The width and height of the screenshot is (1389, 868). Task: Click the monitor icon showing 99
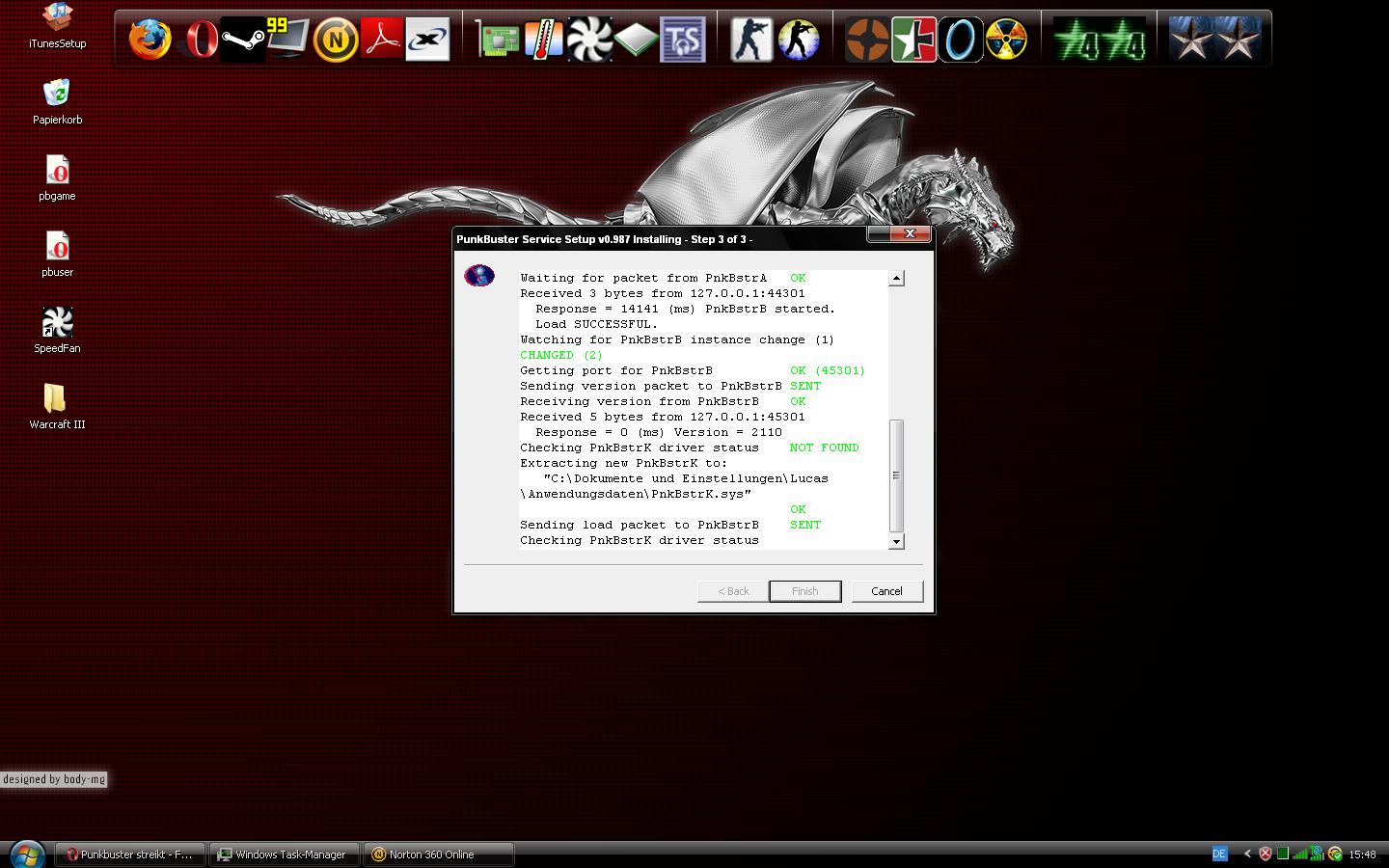coord(287,40)
